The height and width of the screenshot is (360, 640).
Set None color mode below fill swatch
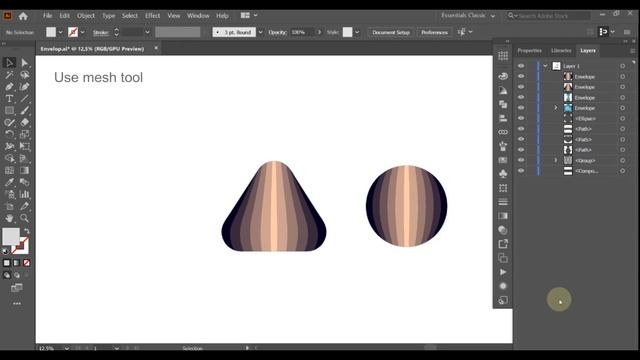click(27, 263)
